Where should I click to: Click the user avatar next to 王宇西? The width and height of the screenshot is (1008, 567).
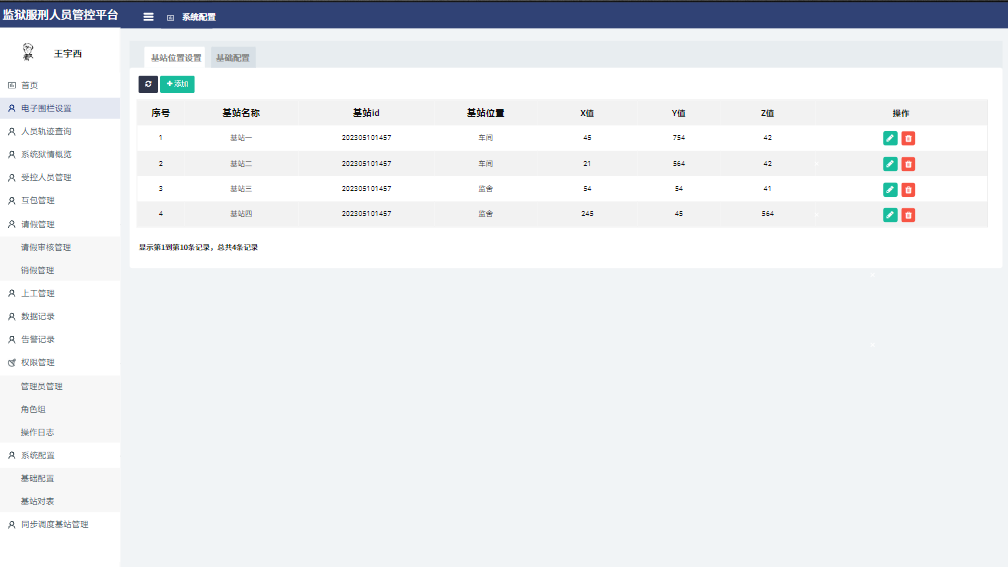(x=28, y=53)
